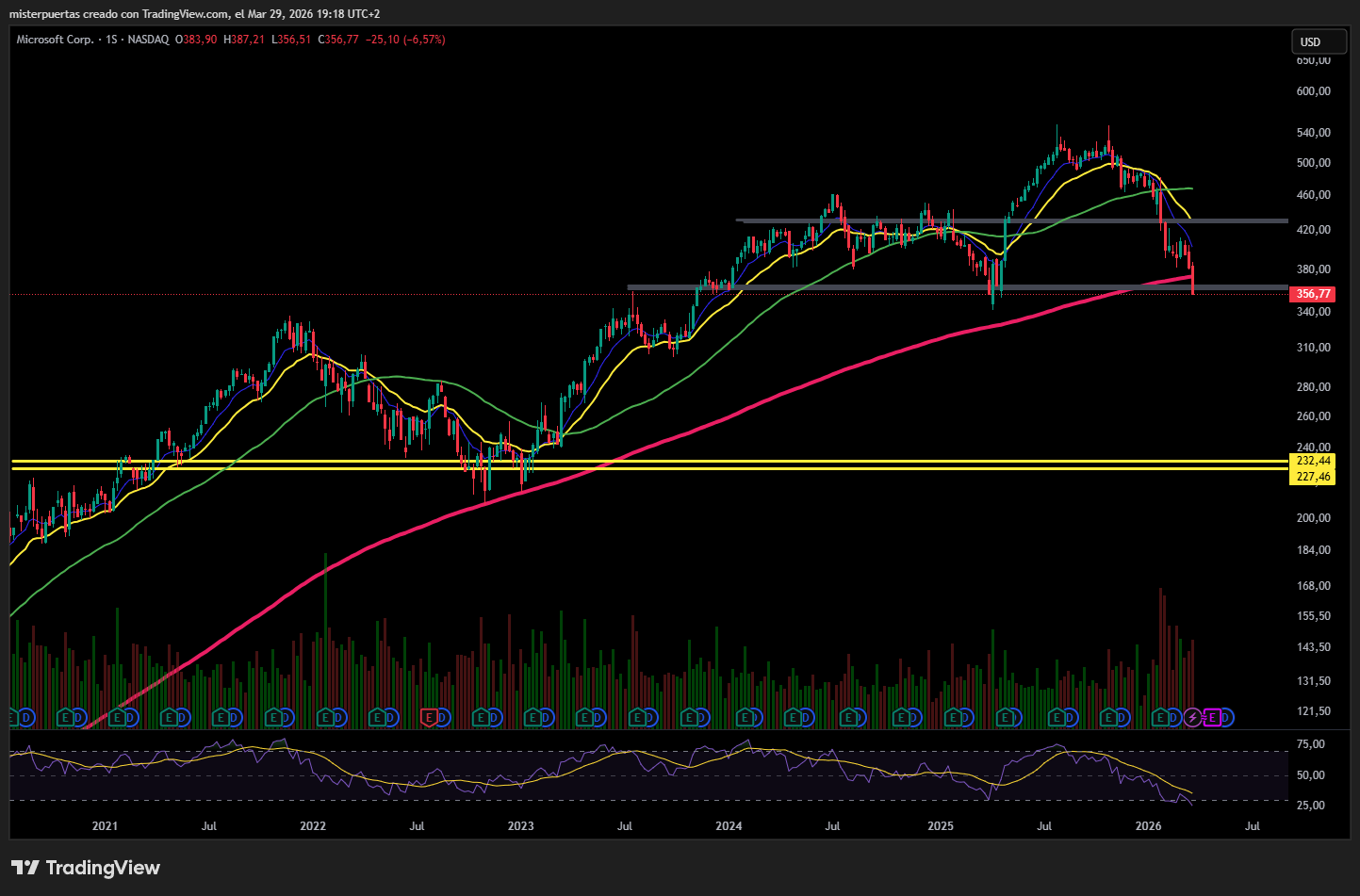
Task: Select the upper yellow horizontal line on the chart
Action: point(648,461)
